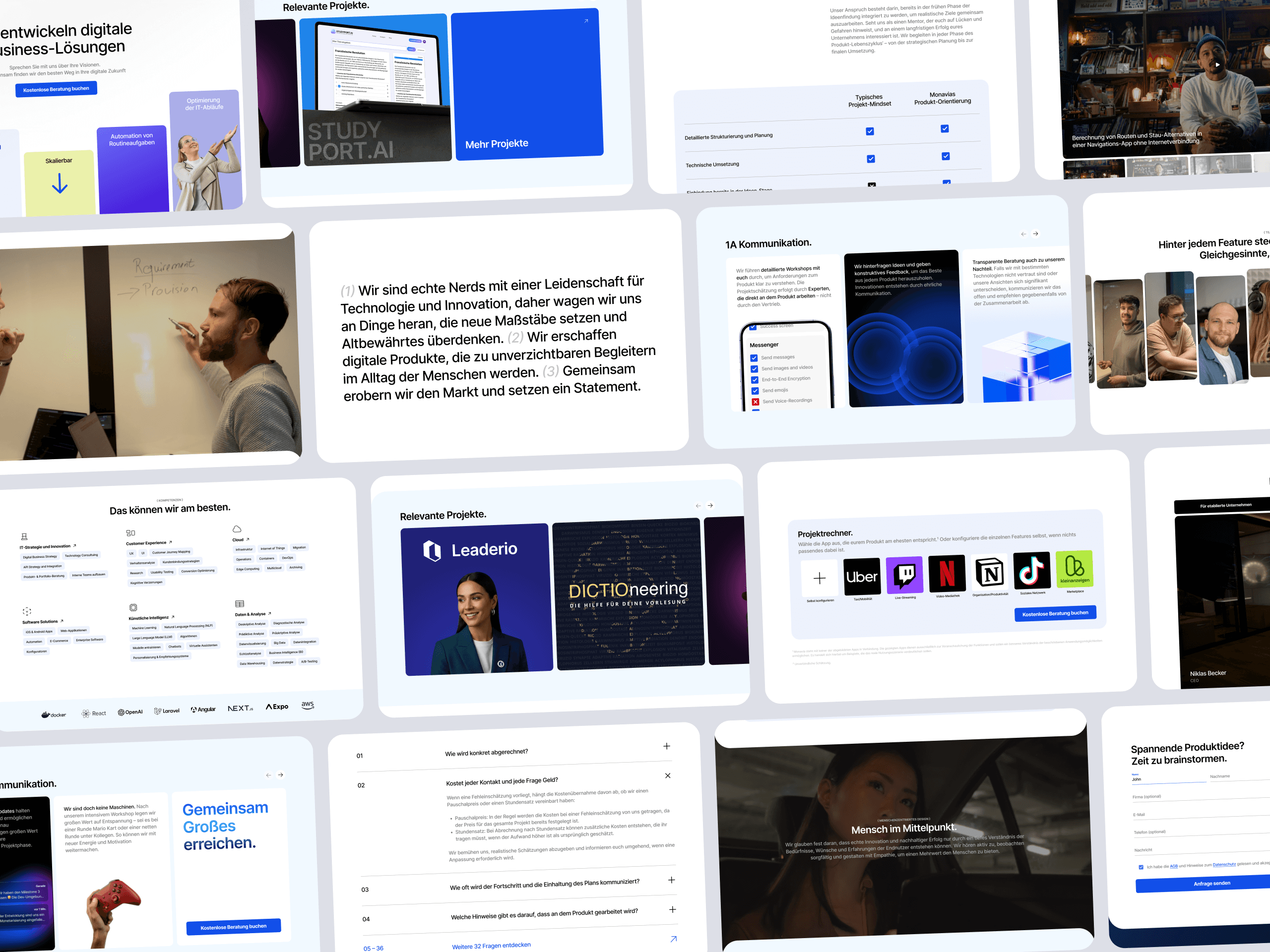Click previous arrow in 1A Kommunikation carousel
Screen dimensions: 1270x952
click(1024, 234)
